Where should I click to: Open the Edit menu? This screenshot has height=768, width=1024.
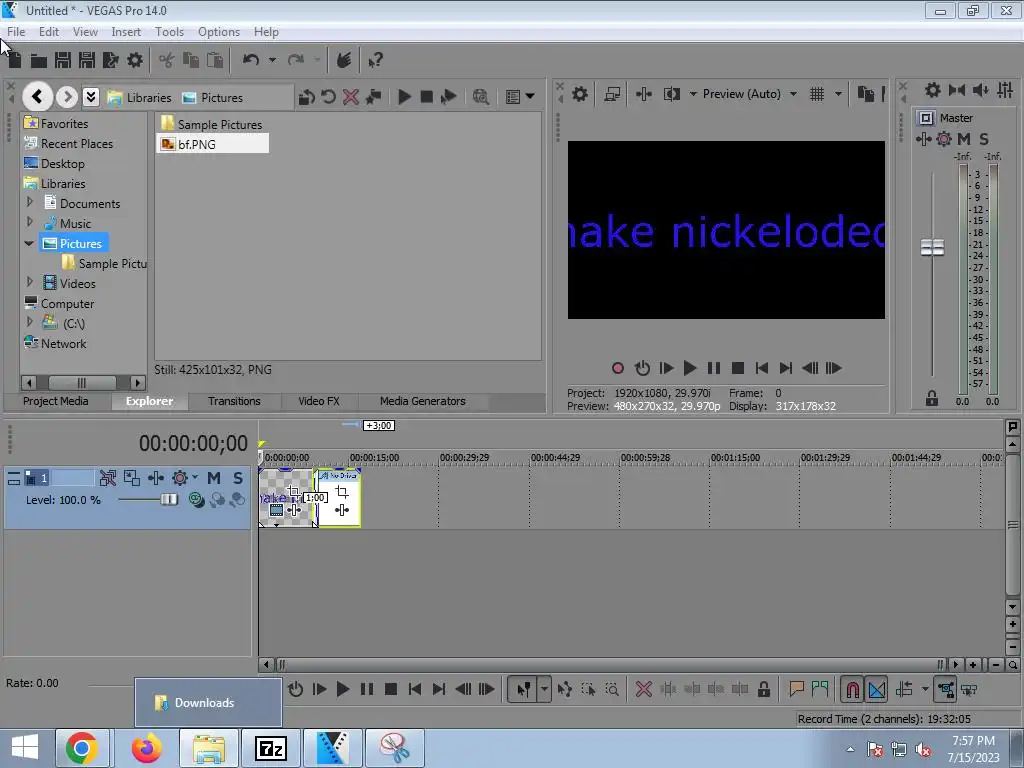coord(48,31)
